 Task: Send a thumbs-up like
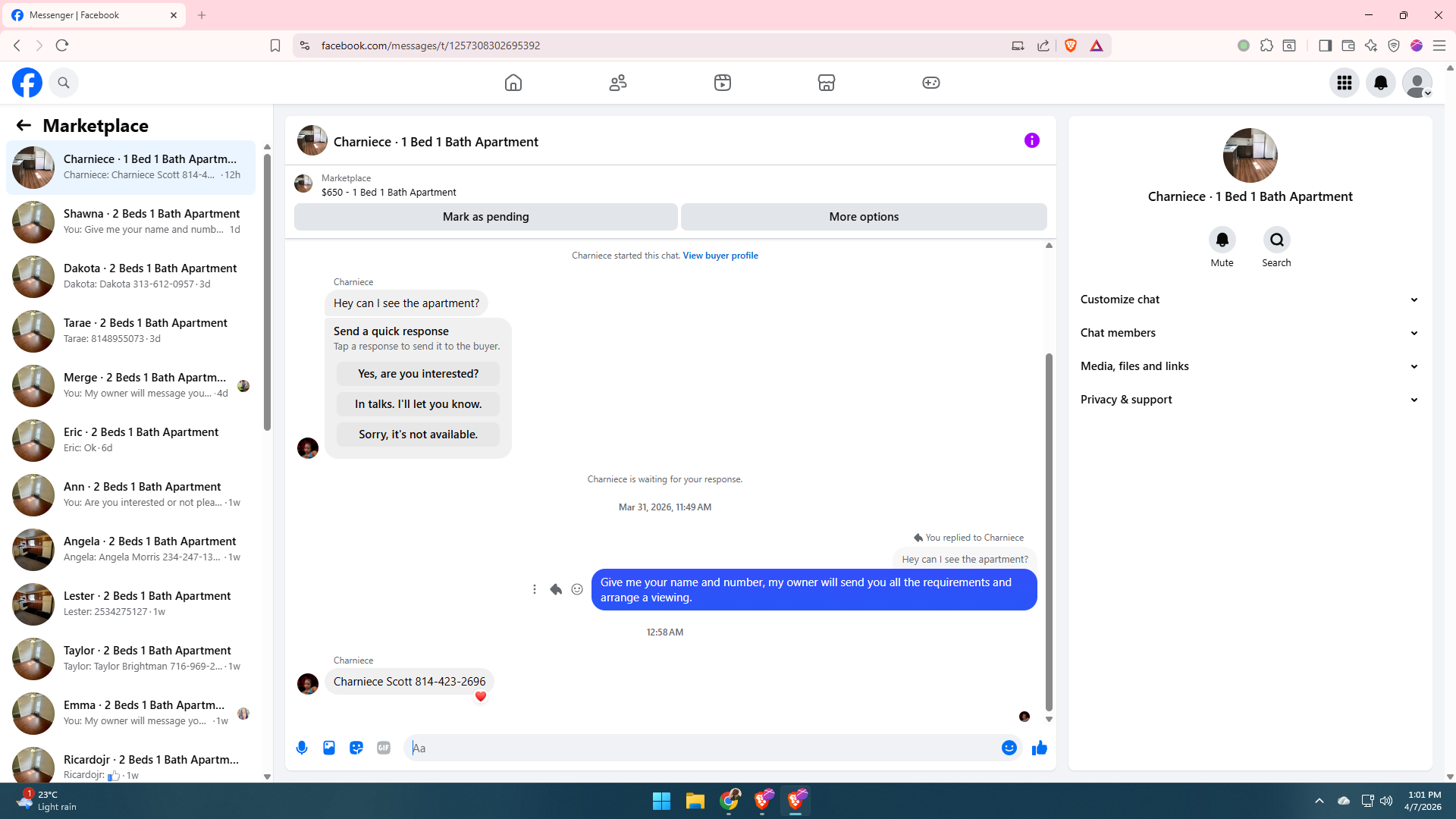coord(1040,748)
